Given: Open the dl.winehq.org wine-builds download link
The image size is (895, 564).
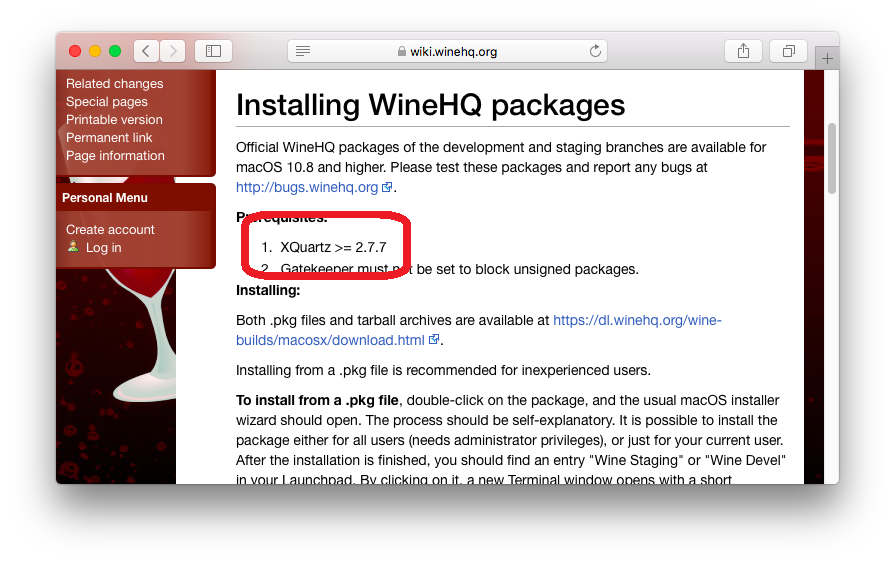Looking at the screenshot, I should pos(479,330).
